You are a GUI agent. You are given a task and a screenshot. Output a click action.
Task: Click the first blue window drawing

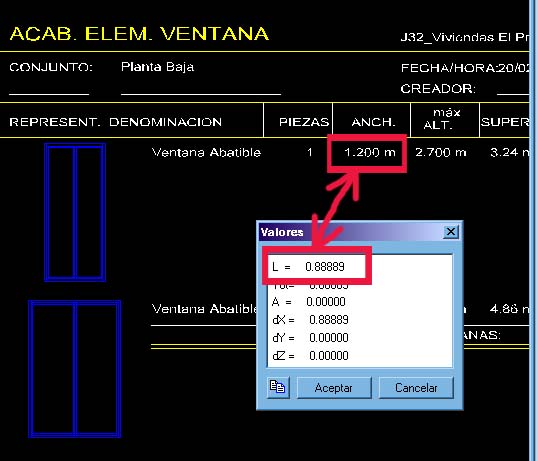(x=75, y=212)
